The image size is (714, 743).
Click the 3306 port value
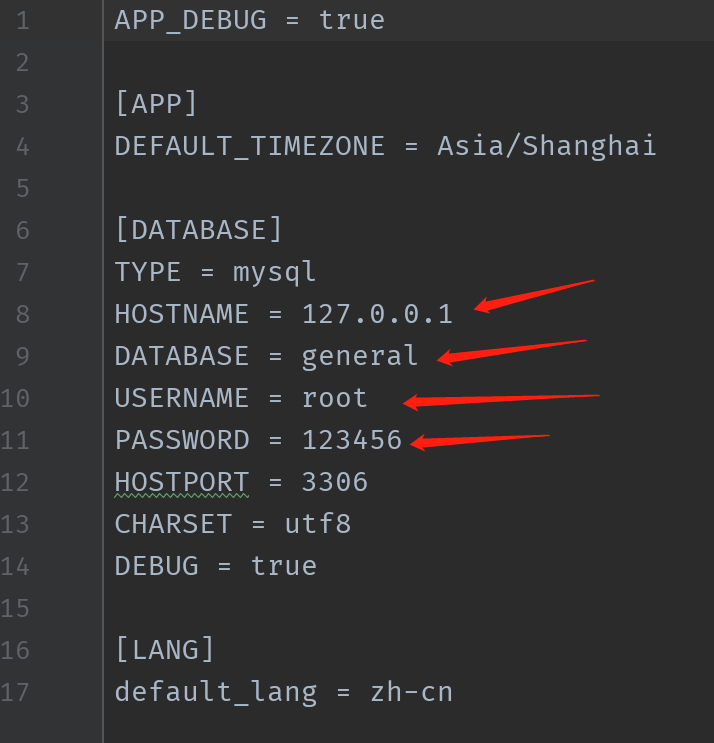pos(334,482)
